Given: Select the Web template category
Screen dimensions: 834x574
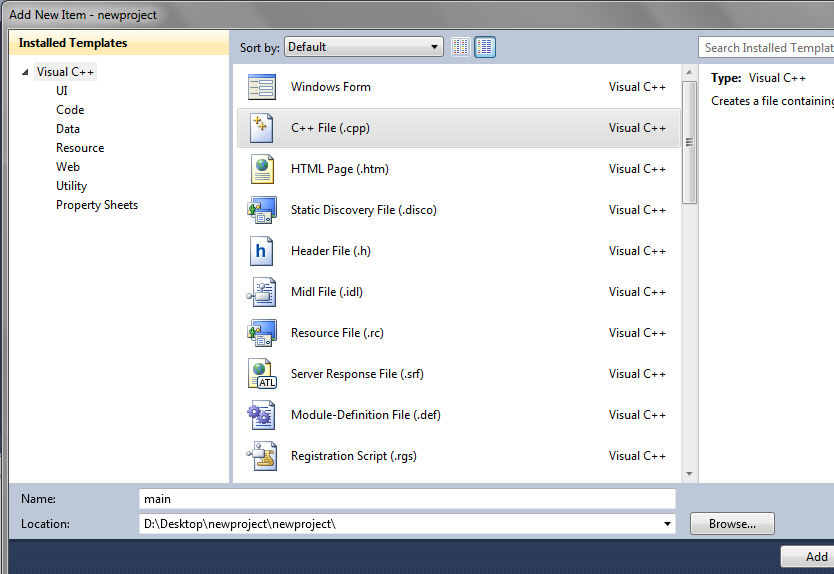Looking at the screenshot, I should coord(68,167).
